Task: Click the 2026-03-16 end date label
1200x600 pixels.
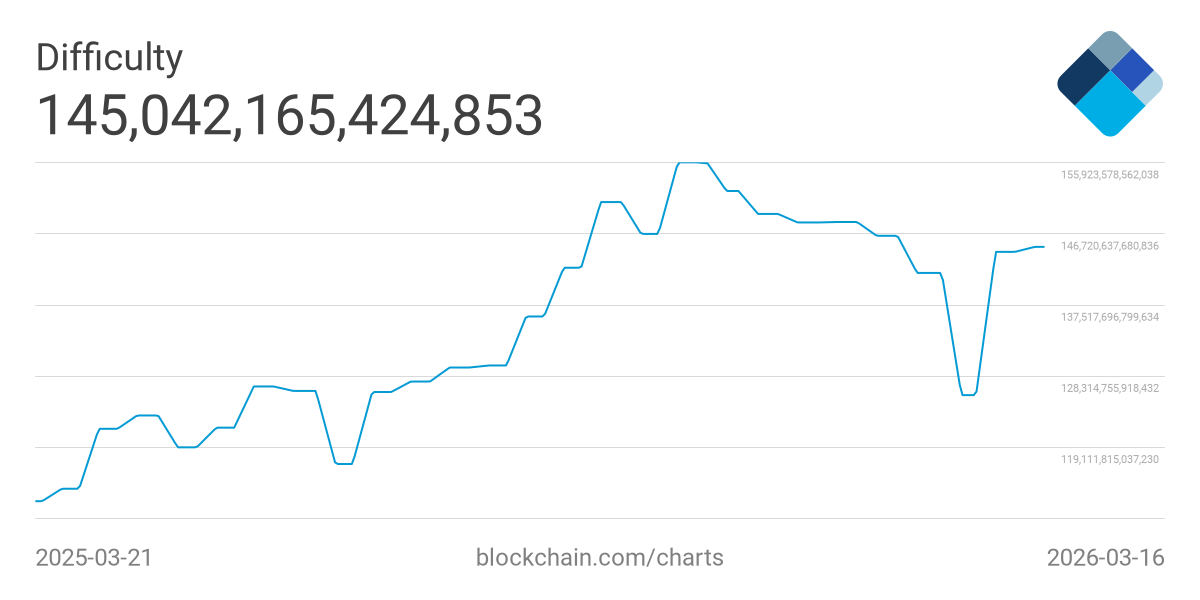Action: pos(1105,557)
